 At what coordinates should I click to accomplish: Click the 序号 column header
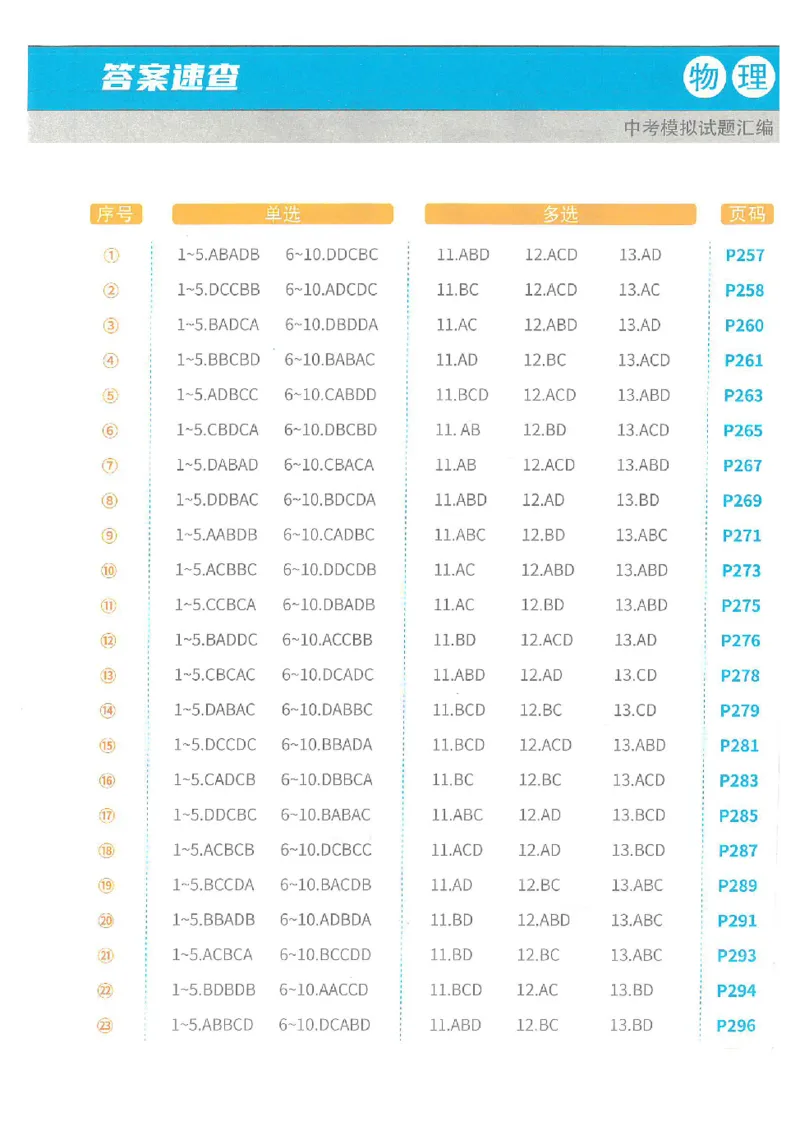click(x=116, y=214)
